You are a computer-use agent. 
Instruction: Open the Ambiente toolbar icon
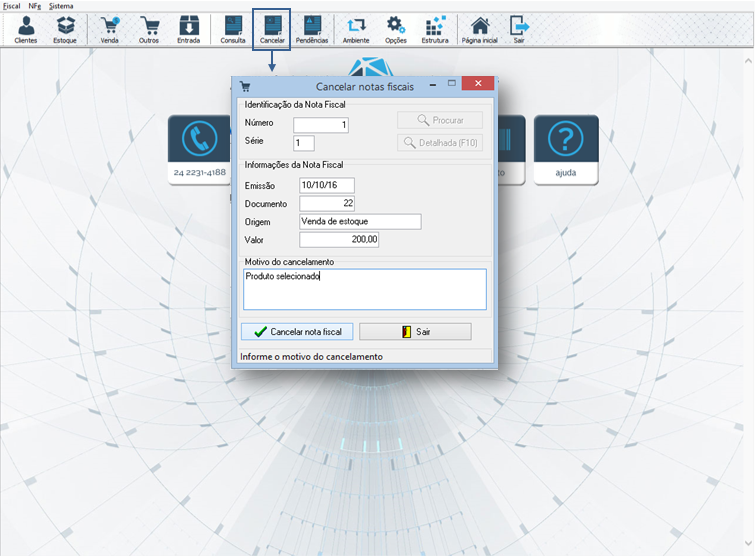(356, 30)
